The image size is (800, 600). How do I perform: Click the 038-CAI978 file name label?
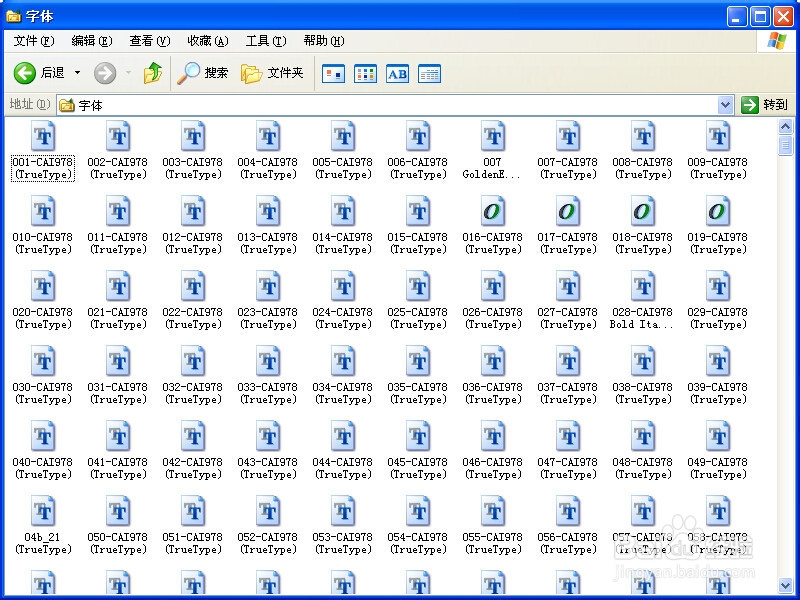coord(643,393)
